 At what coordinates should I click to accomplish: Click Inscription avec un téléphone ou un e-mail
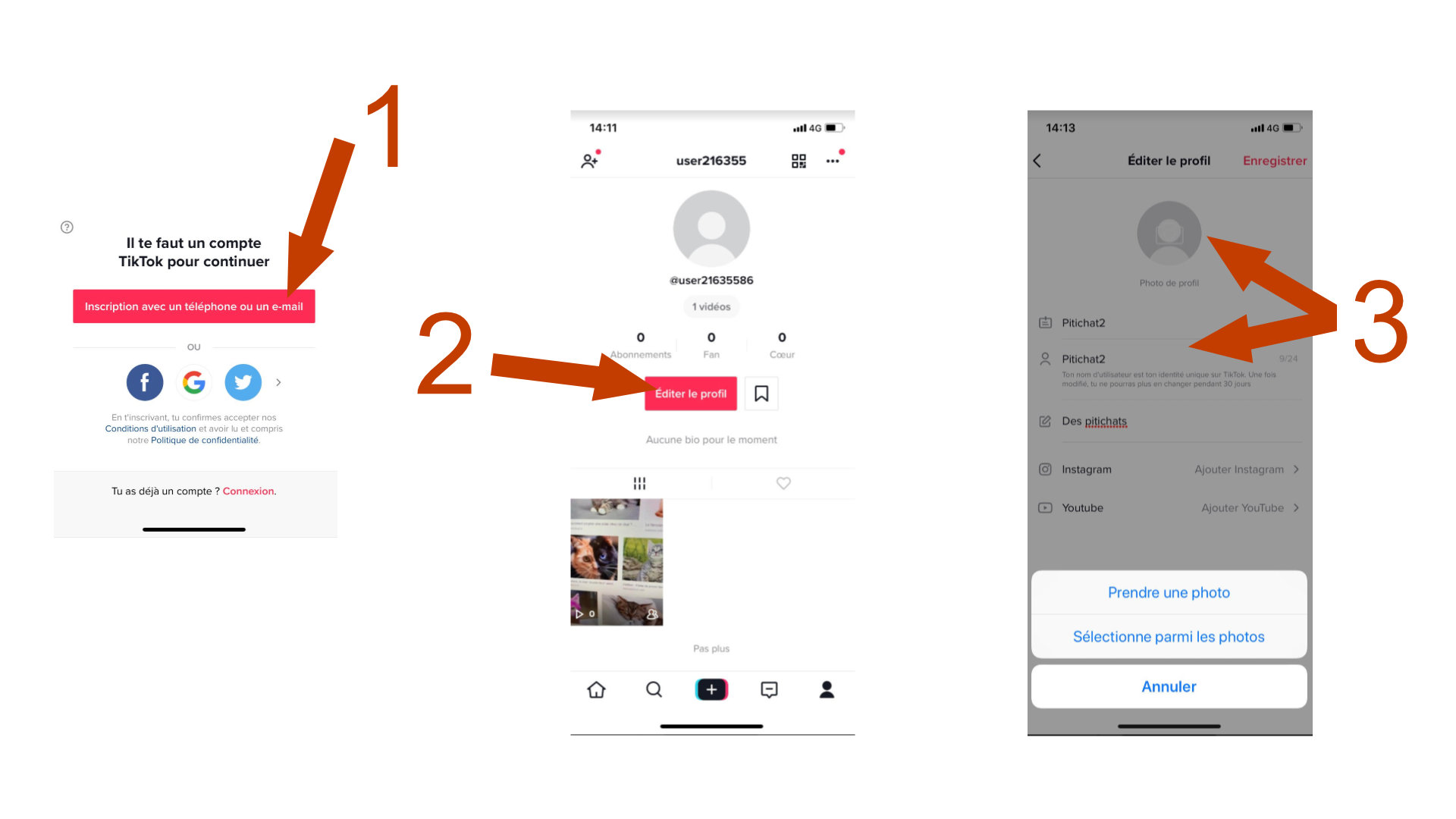click(196, 306)
